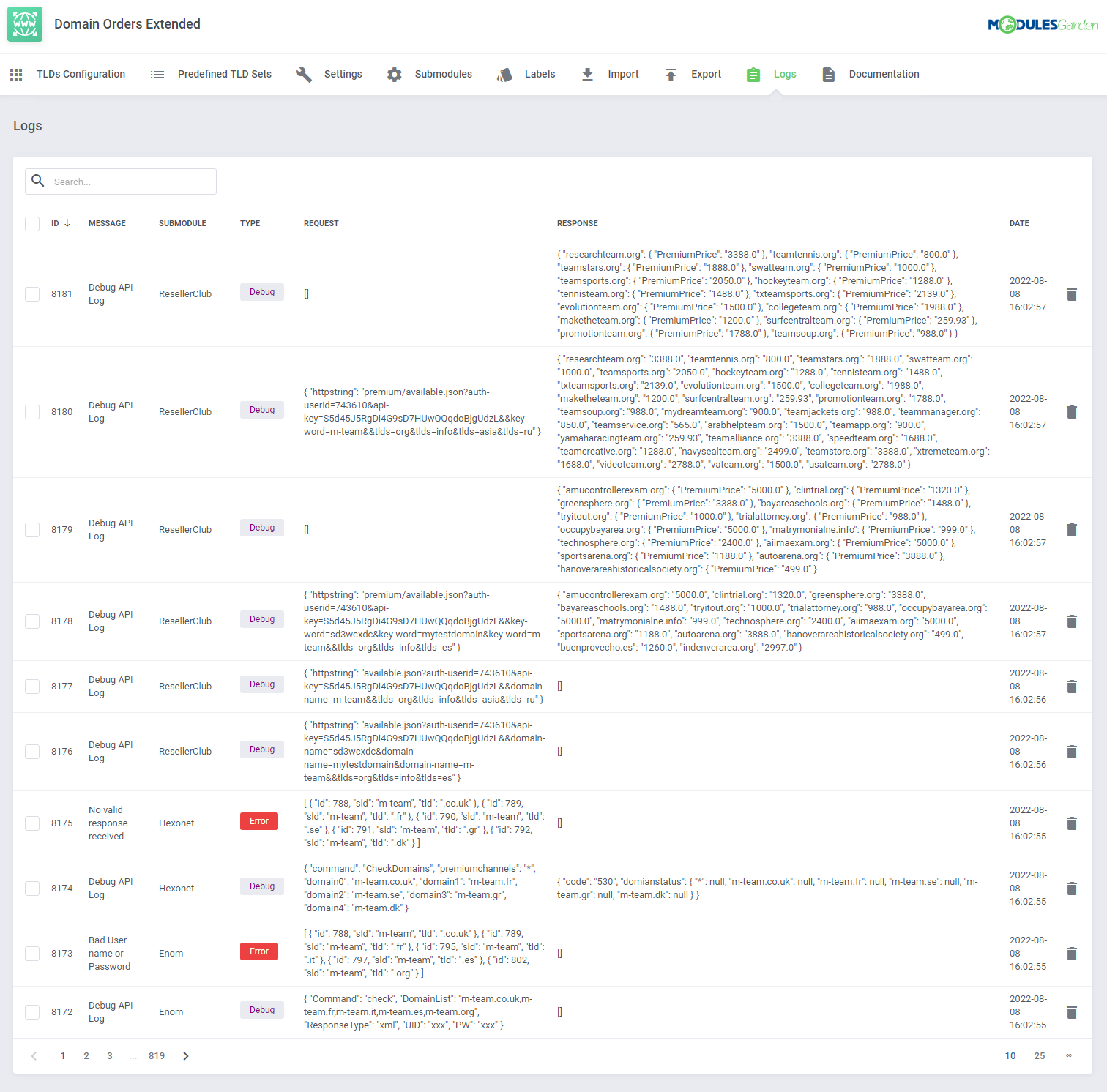Sort by the DATE column header

click(x=1019, y=224)
